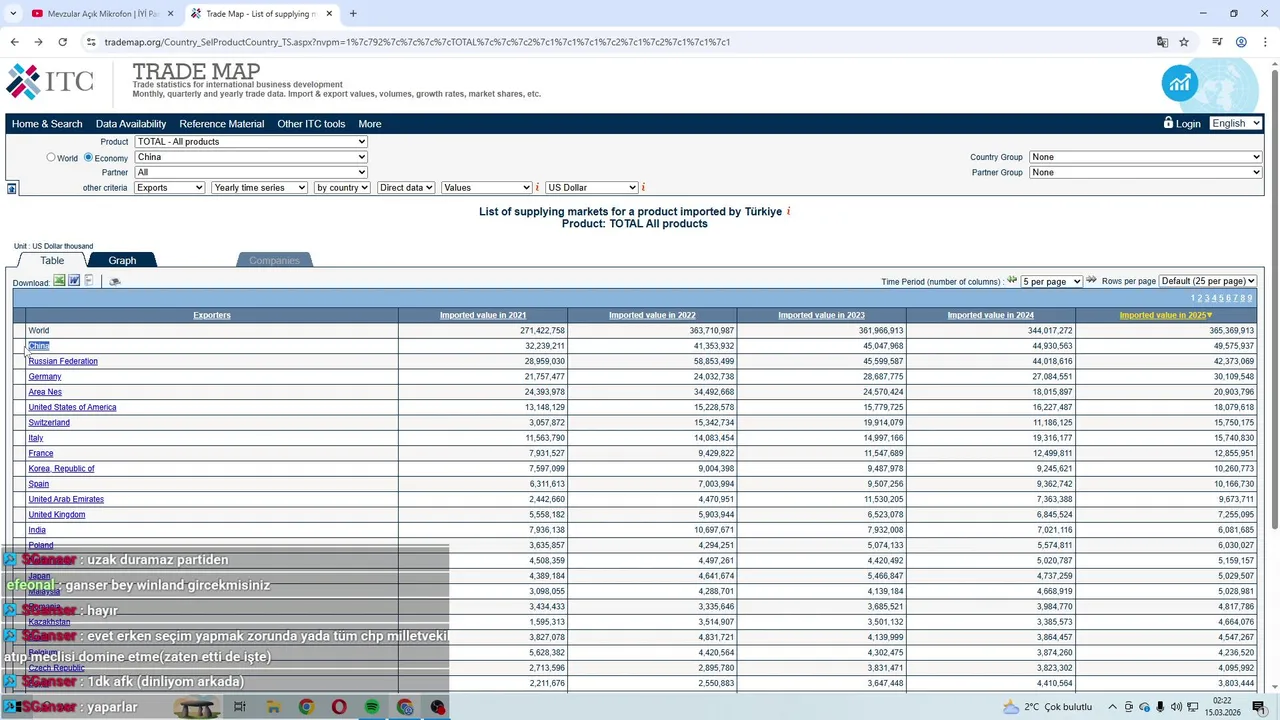Viewport: 1280px width, 720px height.
Task: Open new browser tab
Action: pos(353,13)
